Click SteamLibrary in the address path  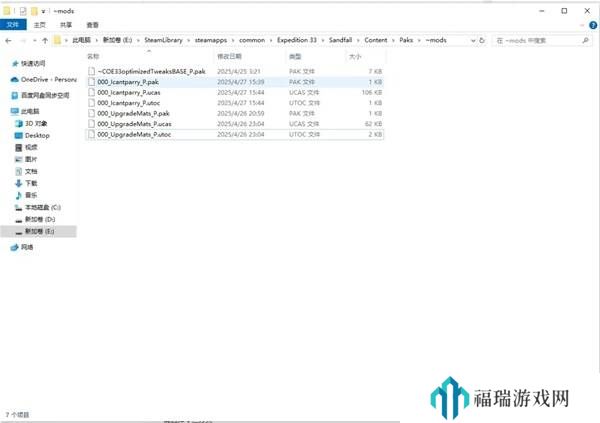point(163,40)
